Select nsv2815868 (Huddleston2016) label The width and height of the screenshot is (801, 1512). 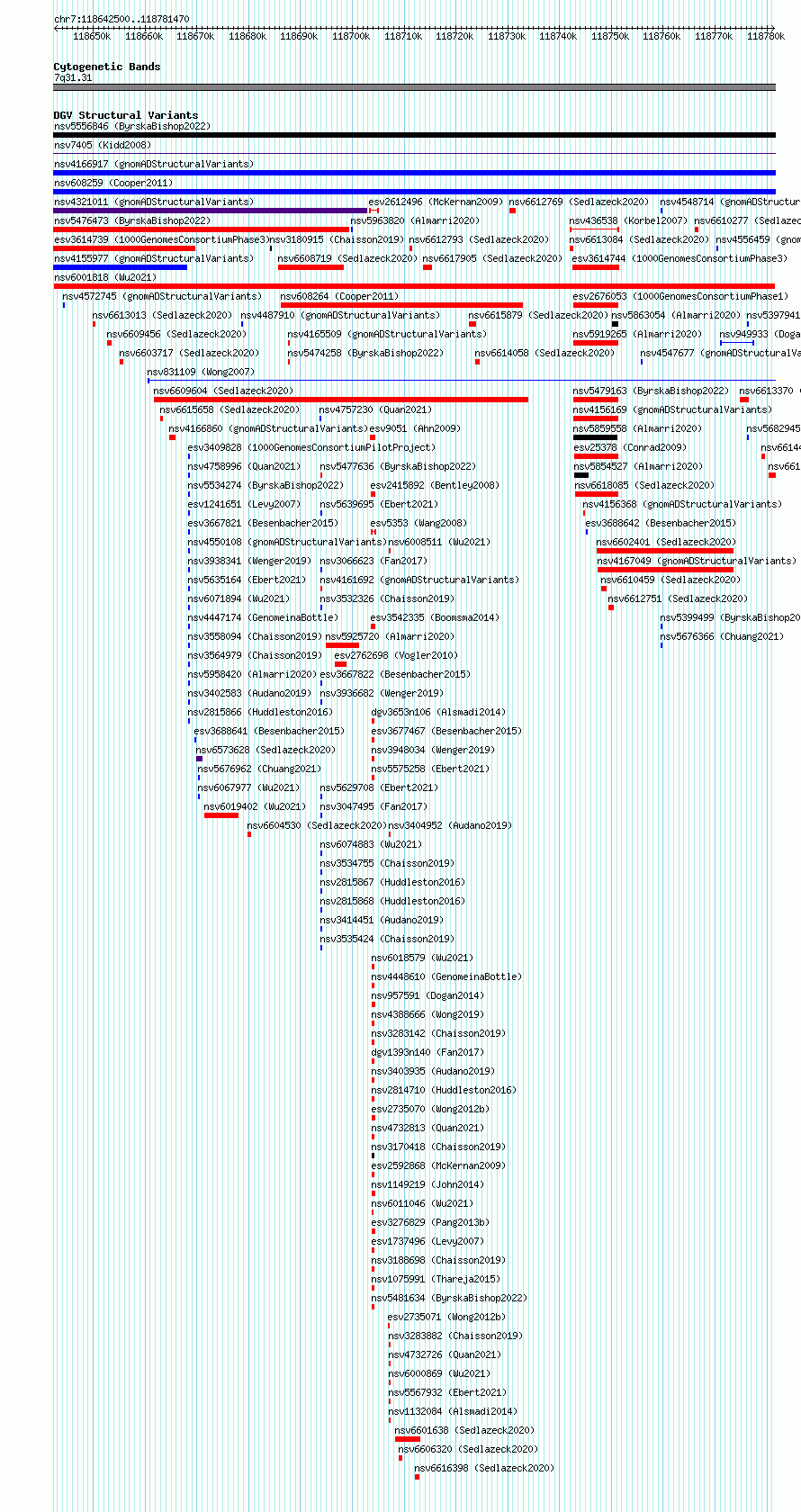click(x=392, y=901)
